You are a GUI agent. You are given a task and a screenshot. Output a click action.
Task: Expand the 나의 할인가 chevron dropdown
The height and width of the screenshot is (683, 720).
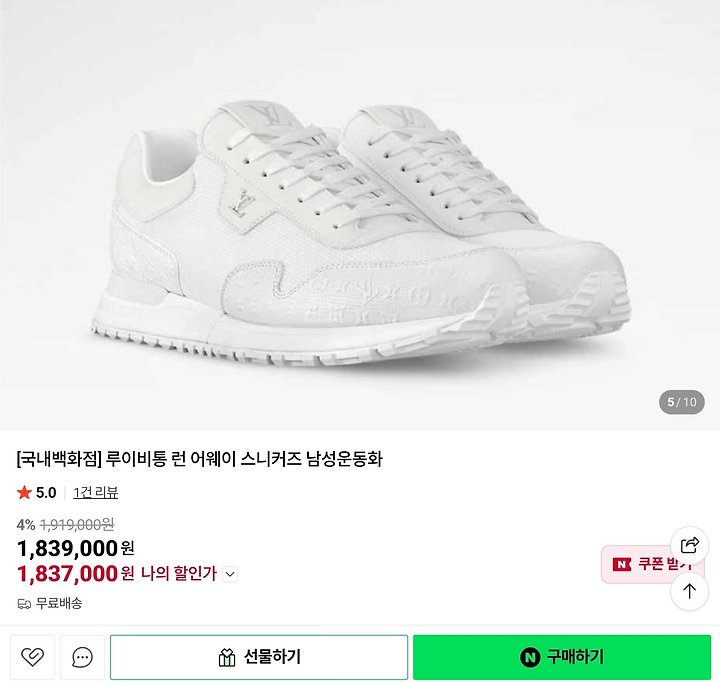[230, 574]
